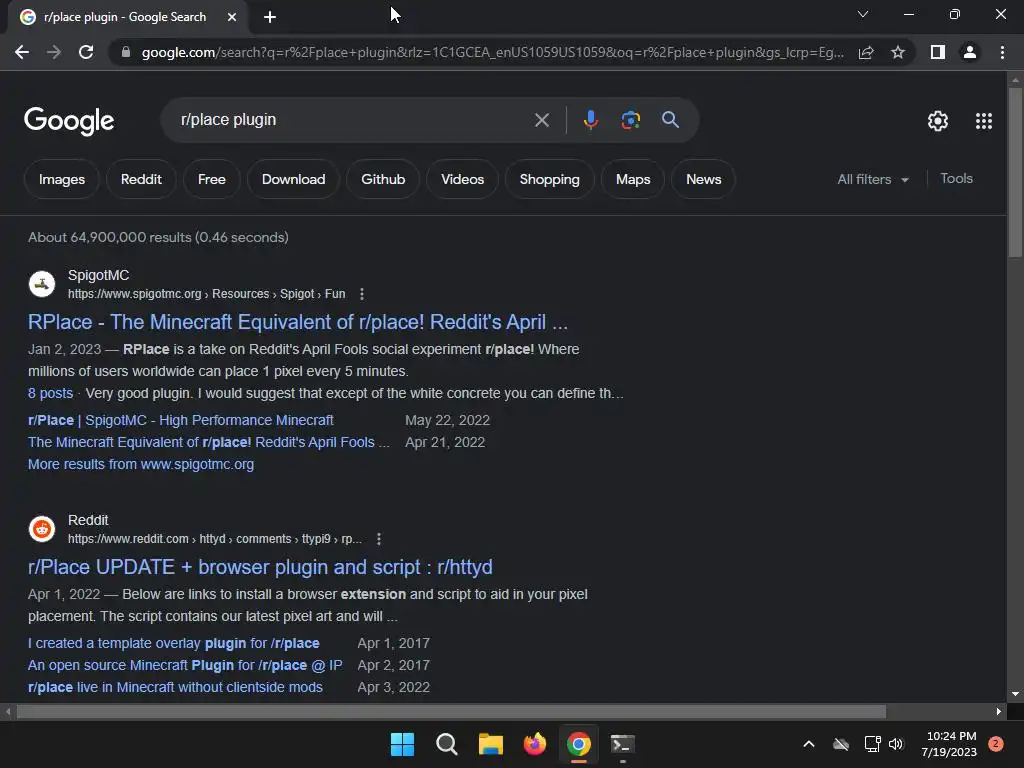Open SpigotMC result options menu

362,294
